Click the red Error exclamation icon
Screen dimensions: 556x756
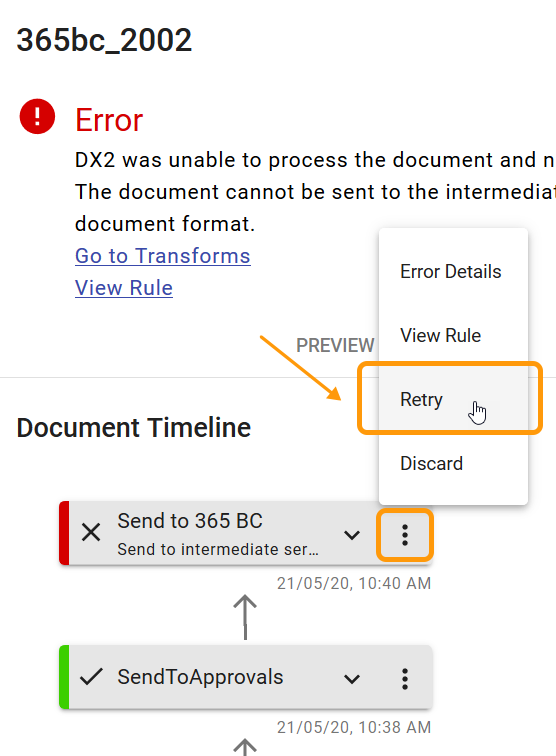37,116
